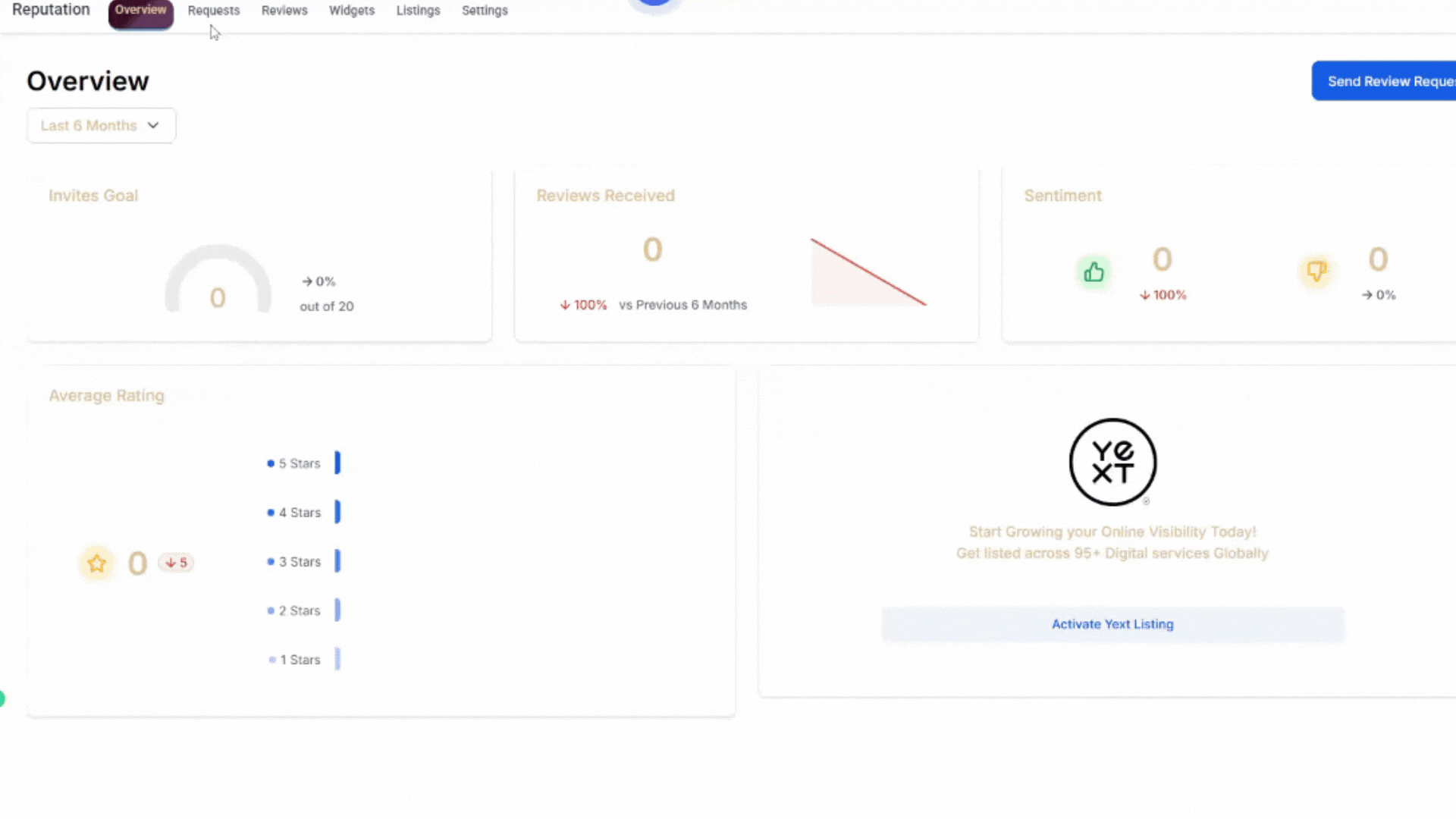Click the 'out of 20' text
1456x819 pixels.
coord(327,306)
